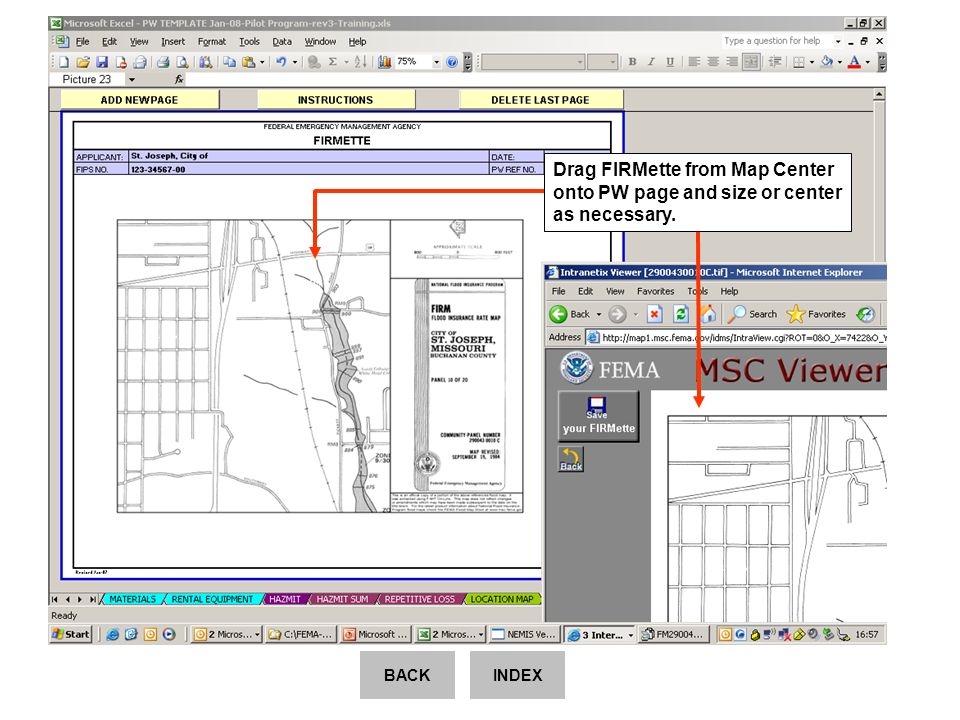
Task: Open the Chart Wizard icon
Action: coord(384,62)
